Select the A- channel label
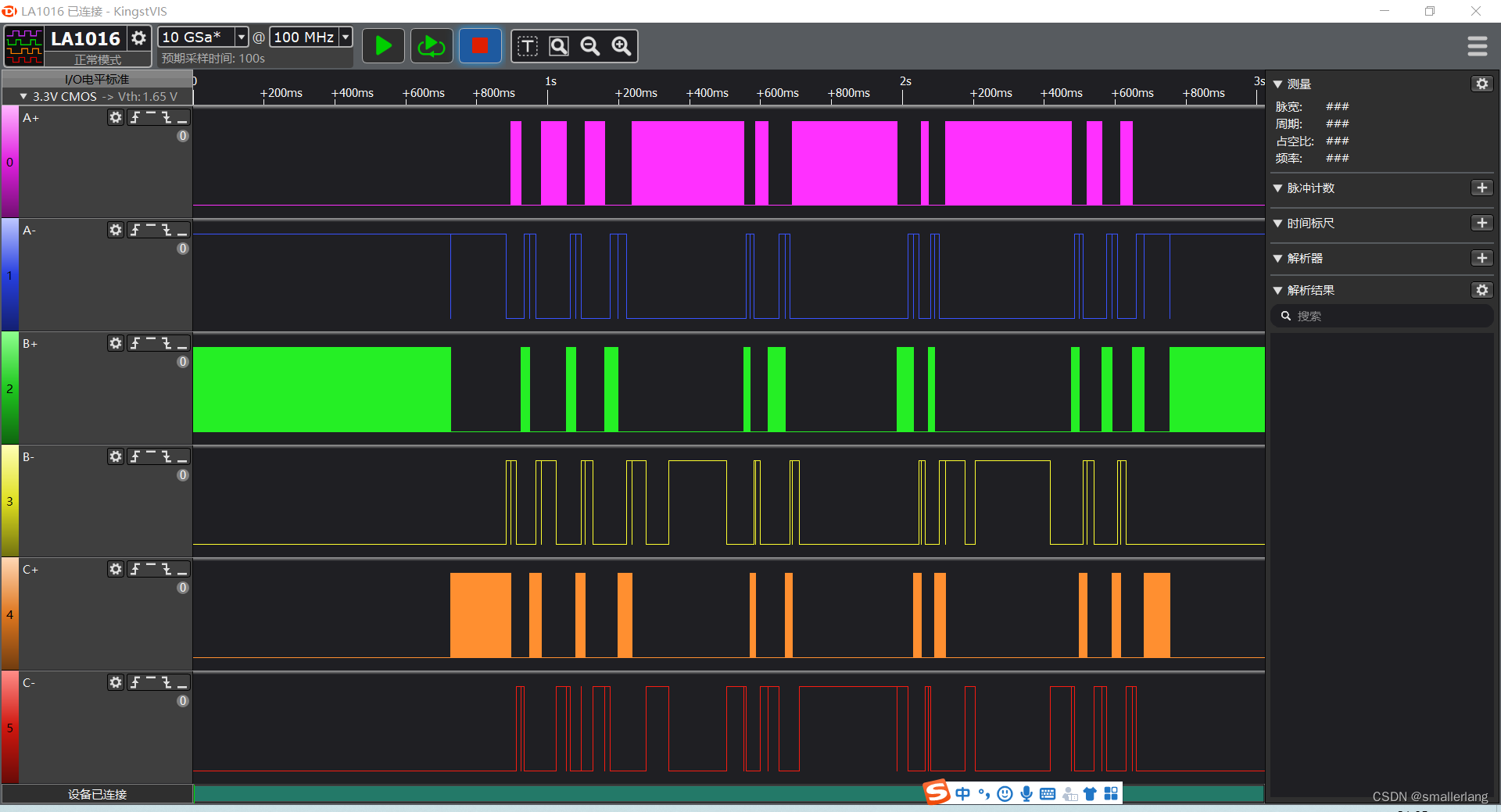Image resolution: width=1501 pixels, height=812 pixels. pos(29,231)
